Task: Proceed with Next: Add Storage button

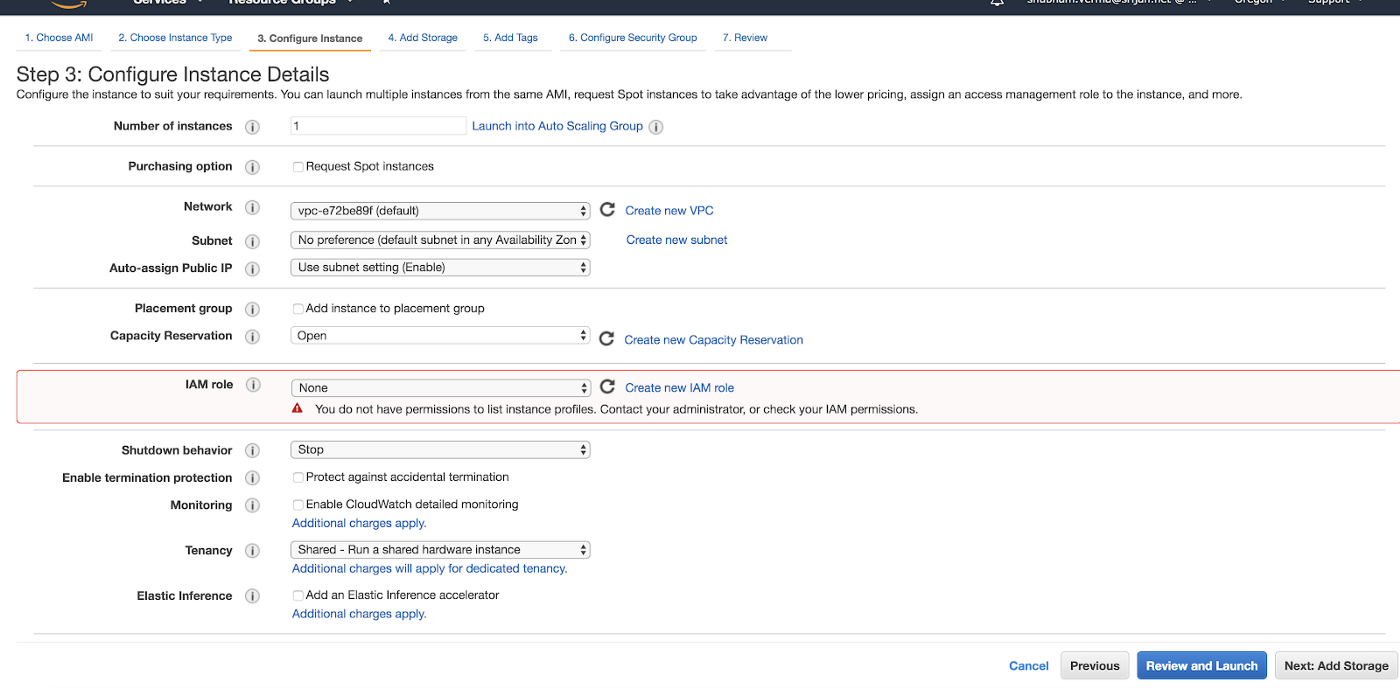Action: point(1336,666)
